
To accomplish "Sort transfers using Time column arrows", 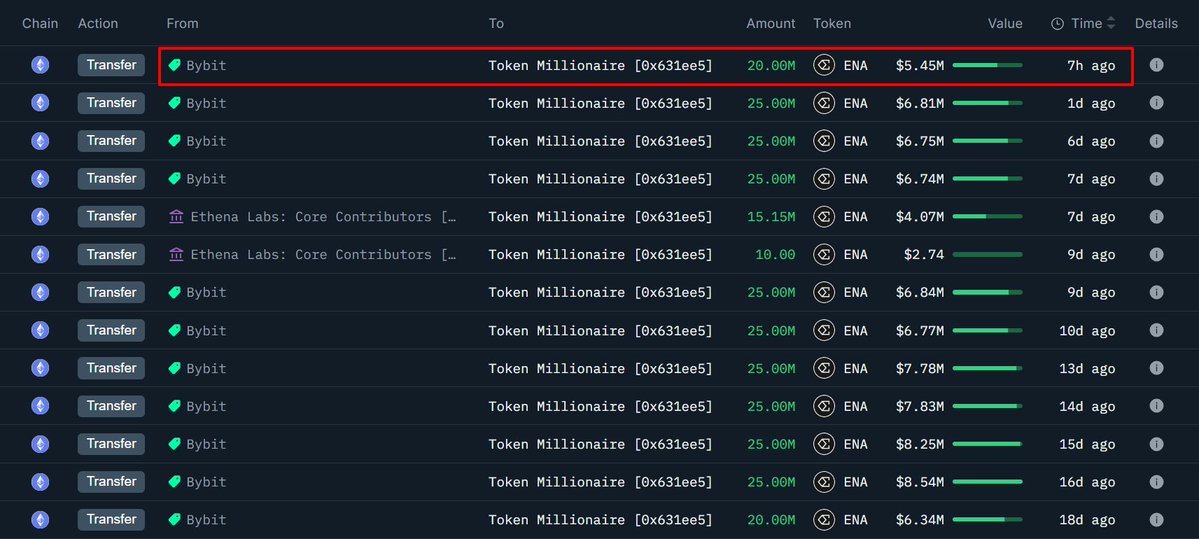I will pyautogui.click(x=1111, y=23).
